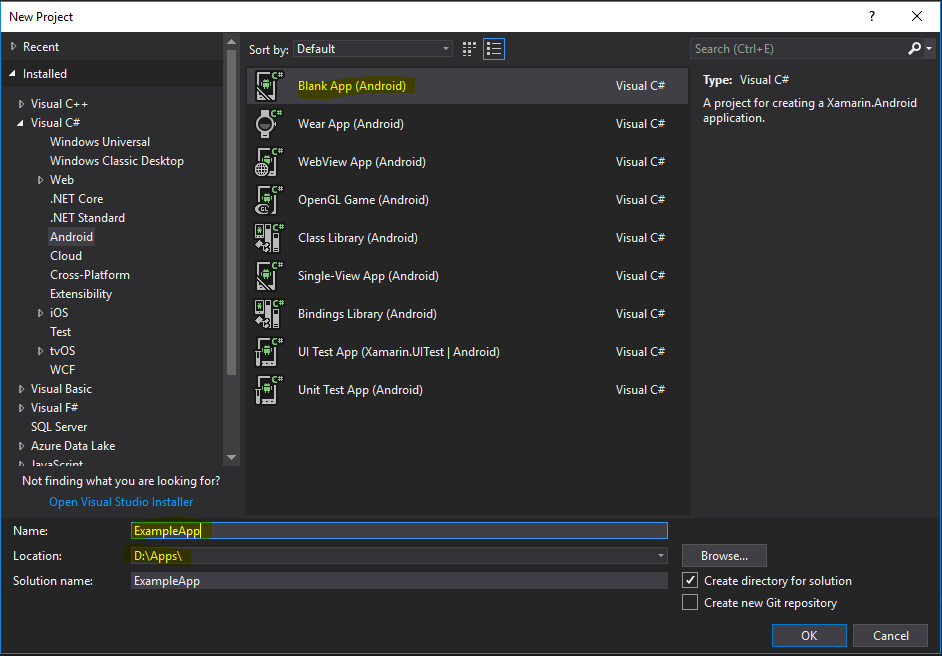Switch to the medium icons list view

[x=494, y=49]
